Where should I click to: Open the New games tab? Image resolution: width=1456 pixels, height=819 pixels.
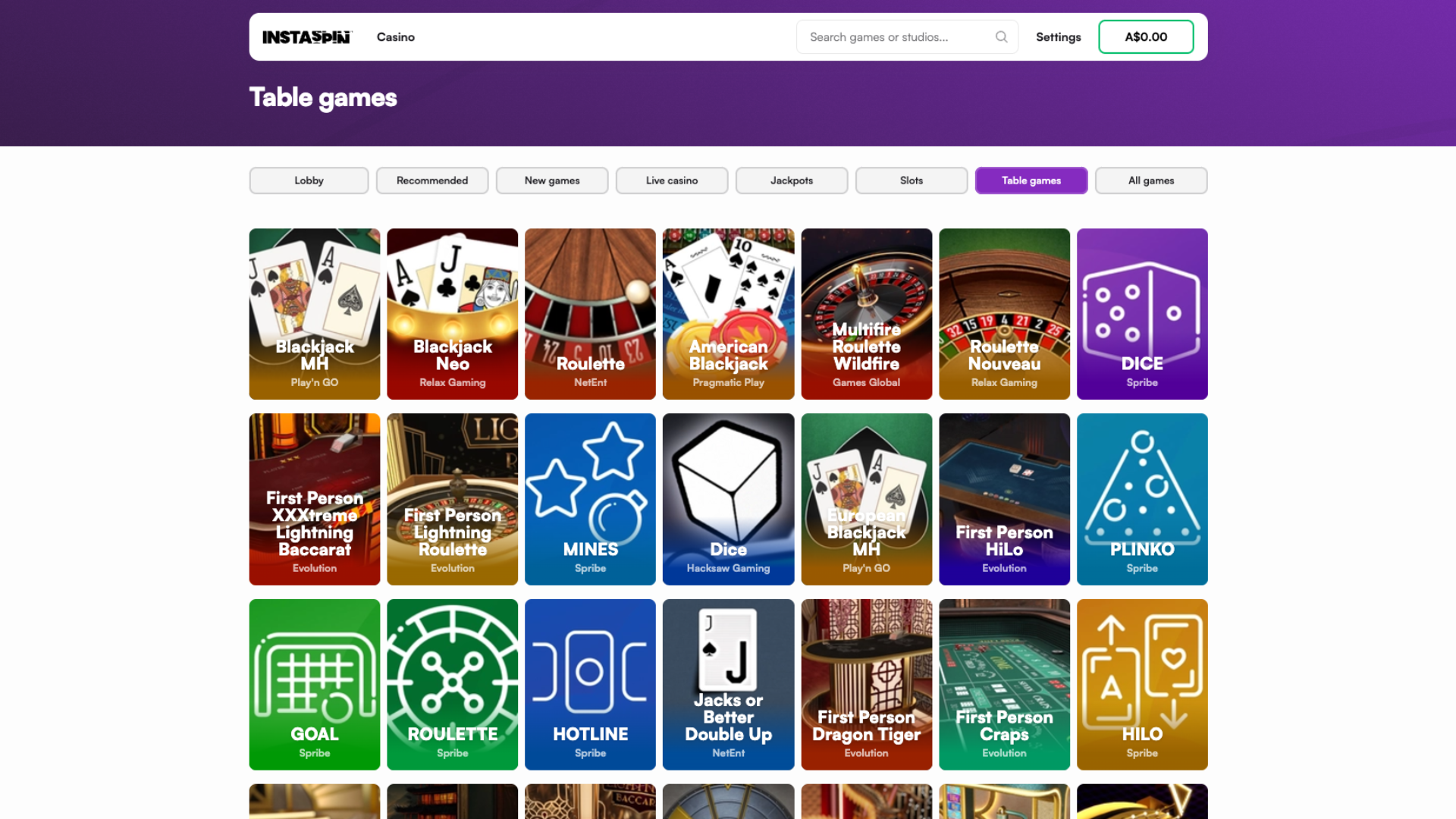(x=552, y=180)
